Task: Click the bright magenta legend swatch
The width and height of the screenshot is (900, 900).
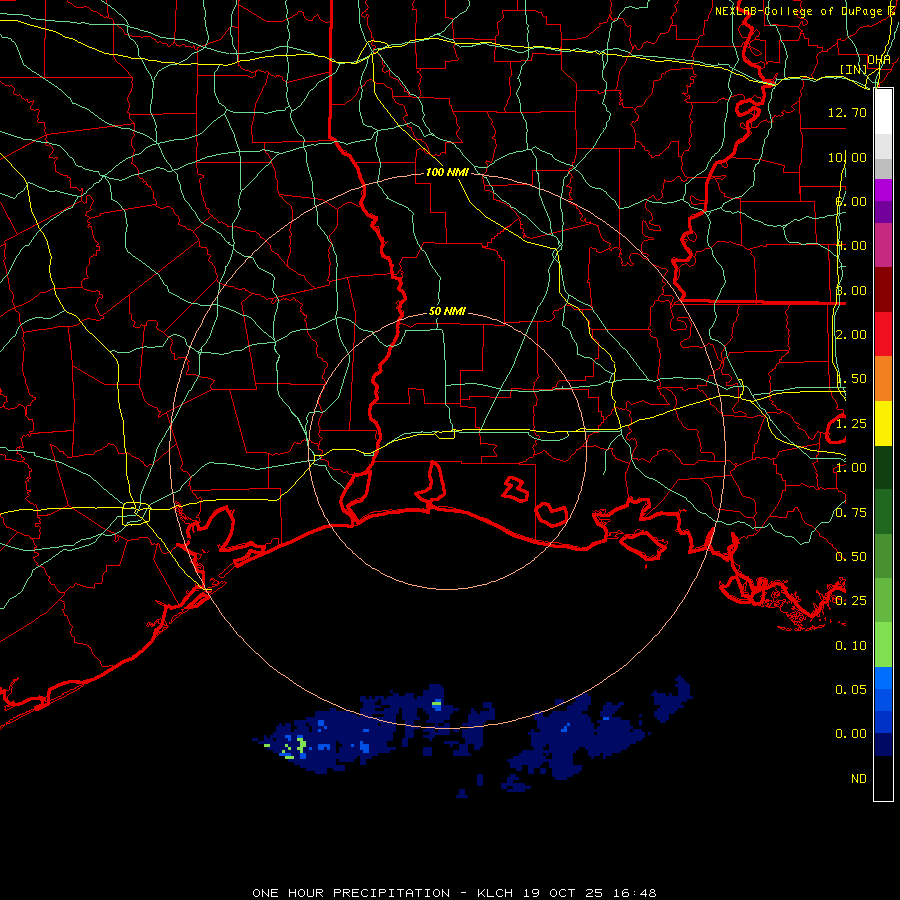Action: (883, 190)
